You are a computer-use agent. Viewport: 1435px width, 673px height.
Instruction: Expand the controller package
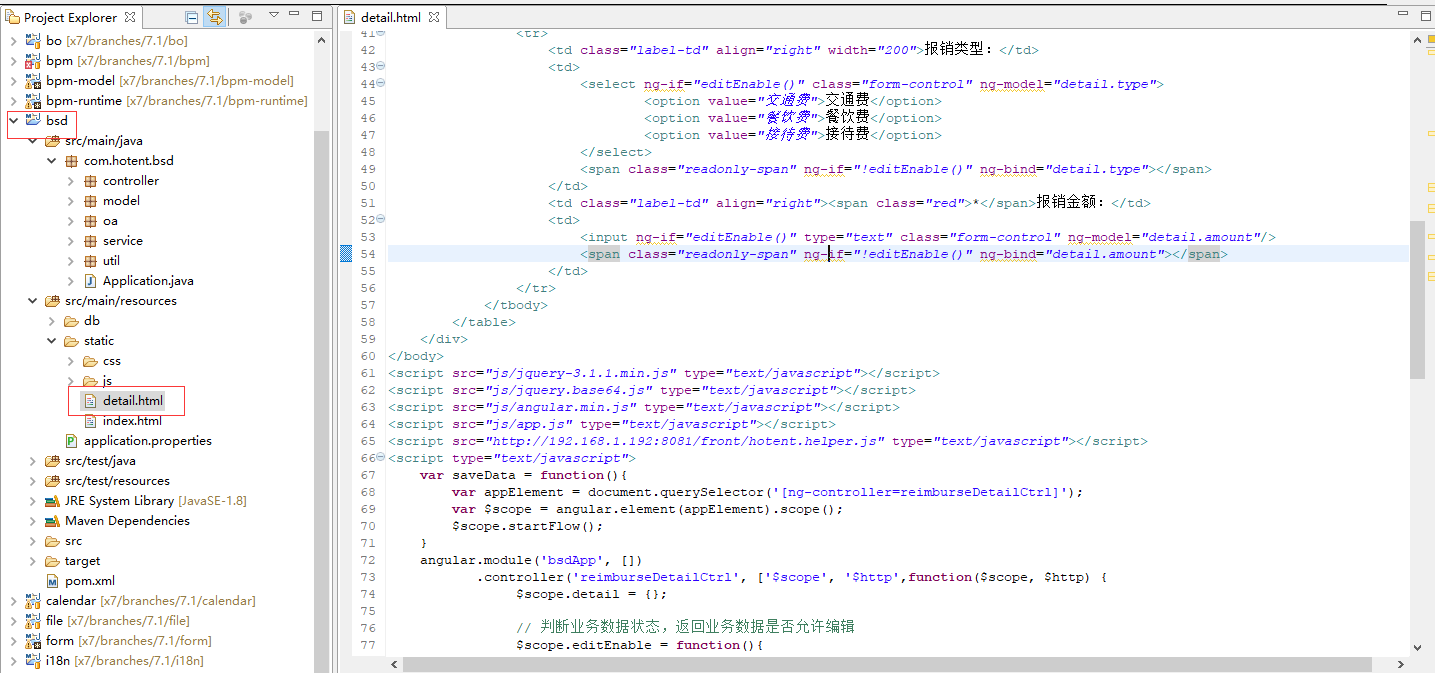[x=70, y=181]
